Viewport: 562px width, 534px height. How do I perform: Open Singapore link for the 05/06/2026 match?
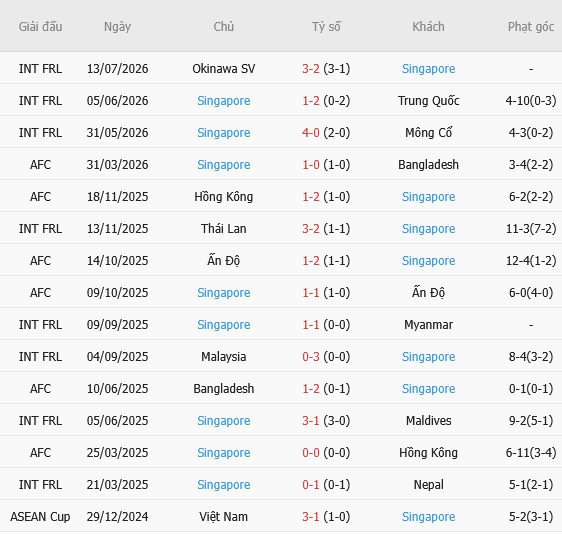(x=224, y=101)
